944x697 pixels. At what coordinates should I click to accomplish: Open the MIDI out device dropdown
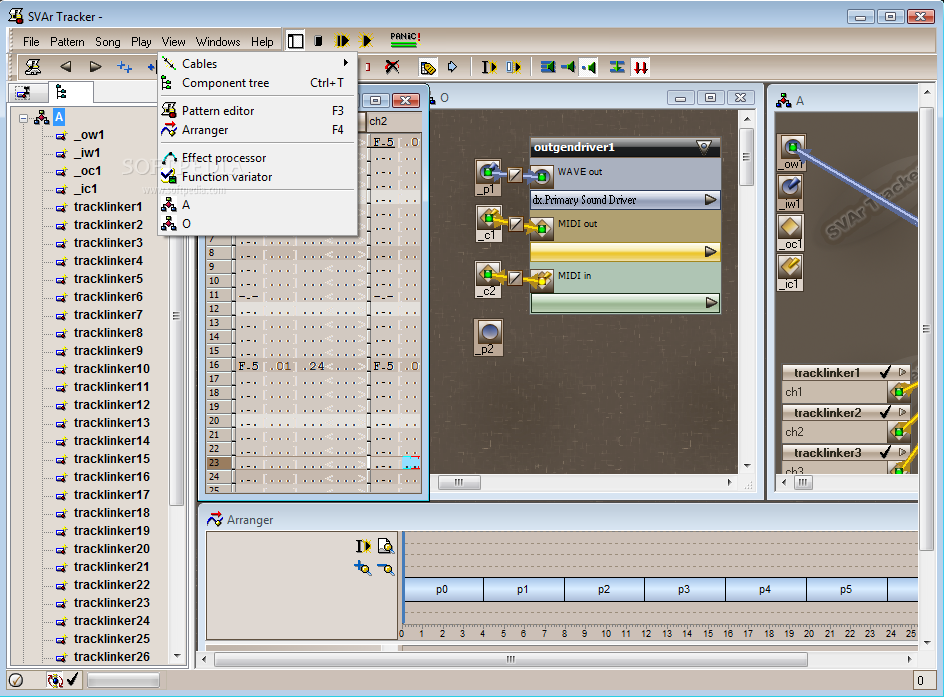(x=711, y=251)
